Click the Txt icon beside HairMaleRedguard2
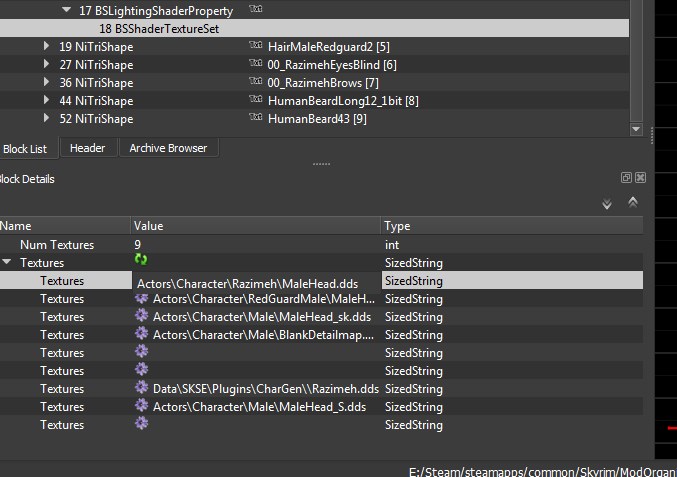Viewport: 677px width, 477px height. coord(256,45)
